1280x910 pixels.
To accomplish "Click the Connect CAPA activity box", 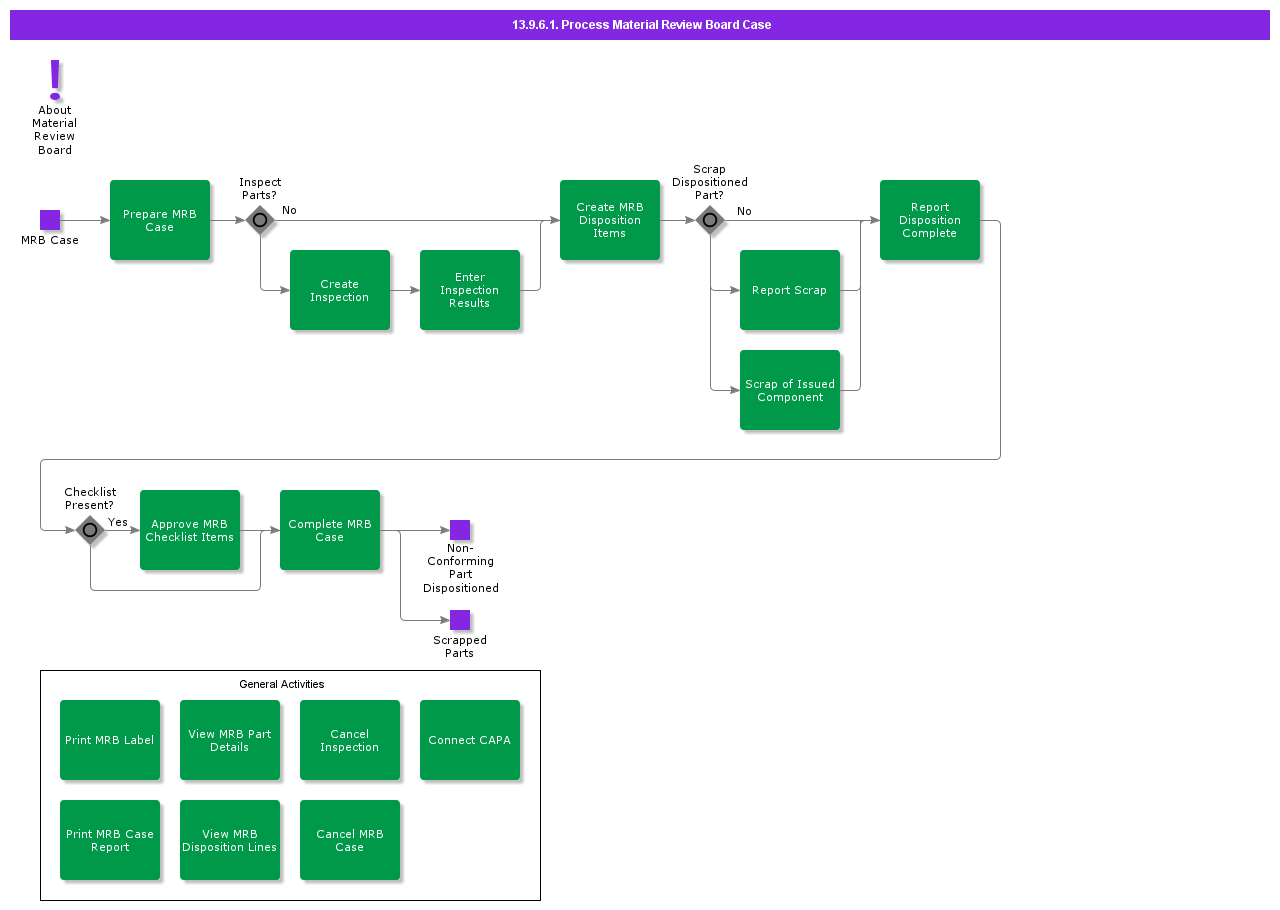I will tap(470, 740).
